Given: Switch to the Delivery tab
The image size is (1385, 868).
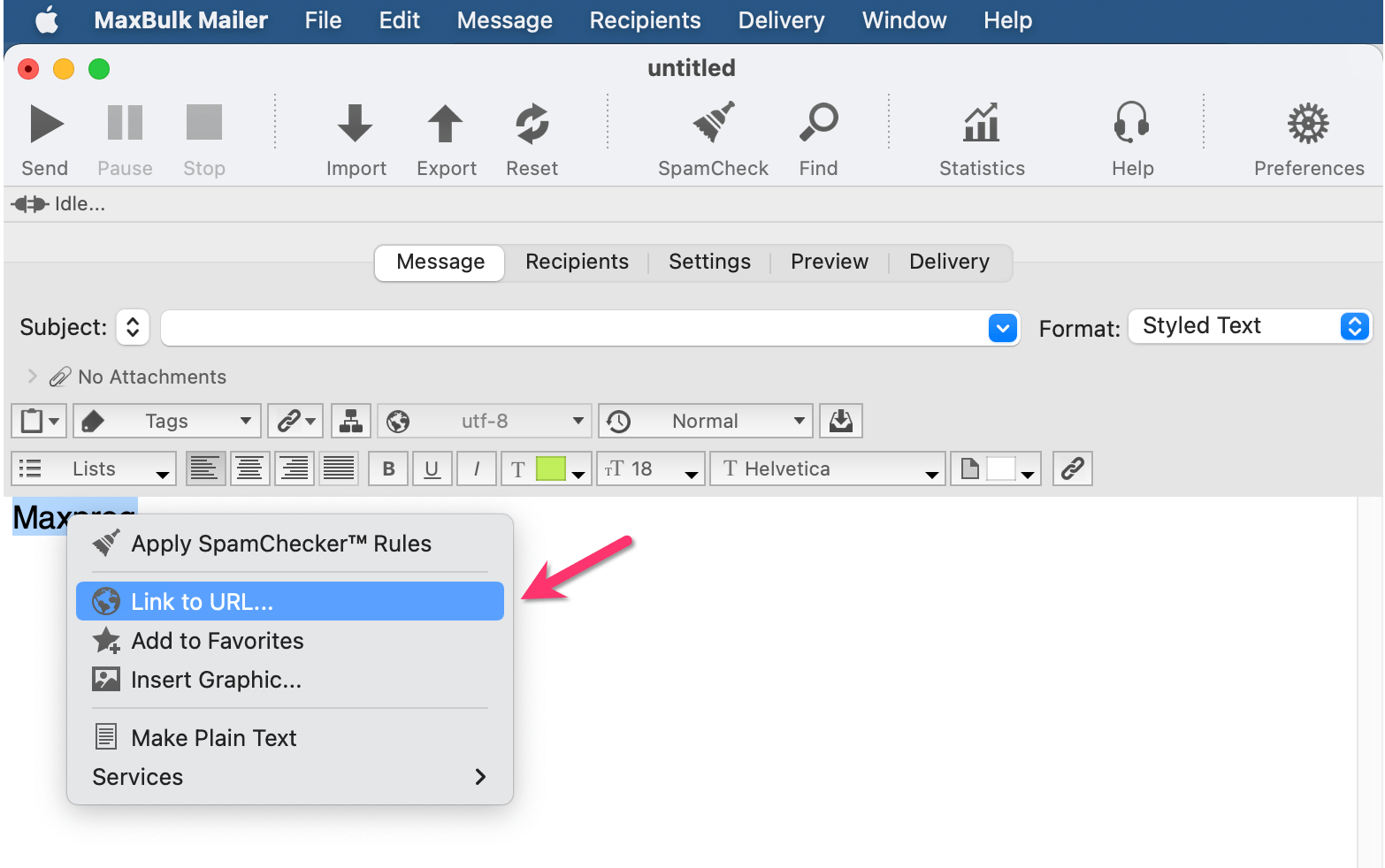Looking at the screenshot, I should click(x=950, y=263).
